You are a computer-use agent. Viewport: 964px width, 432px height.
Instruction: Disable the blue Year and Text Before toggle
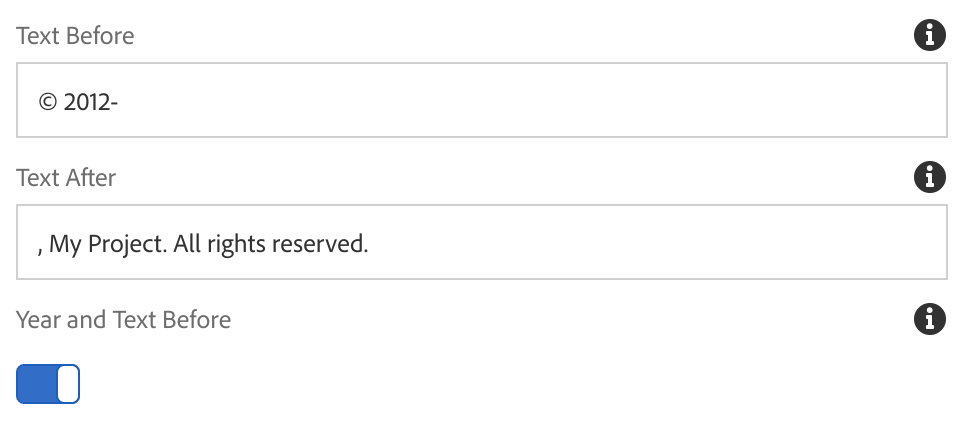48,384
